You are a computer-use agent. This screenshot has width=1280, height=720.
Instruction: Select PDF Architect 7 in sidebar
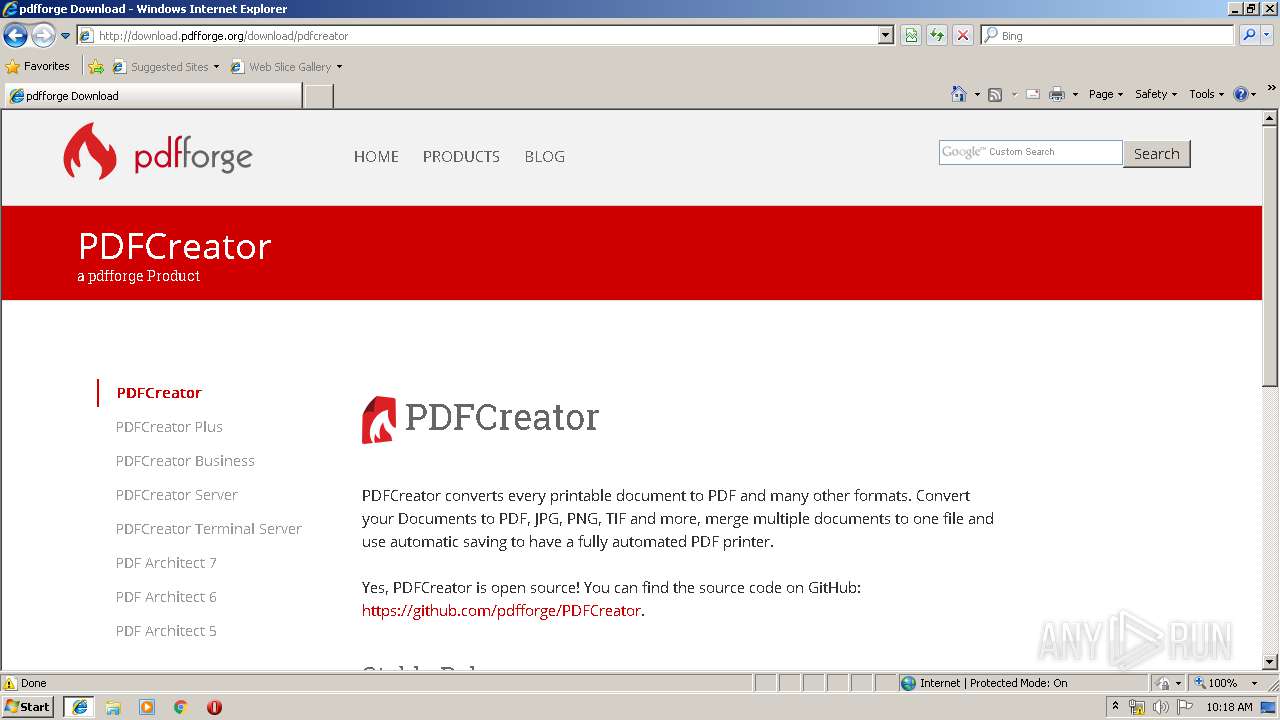click(x=166, y=563)
